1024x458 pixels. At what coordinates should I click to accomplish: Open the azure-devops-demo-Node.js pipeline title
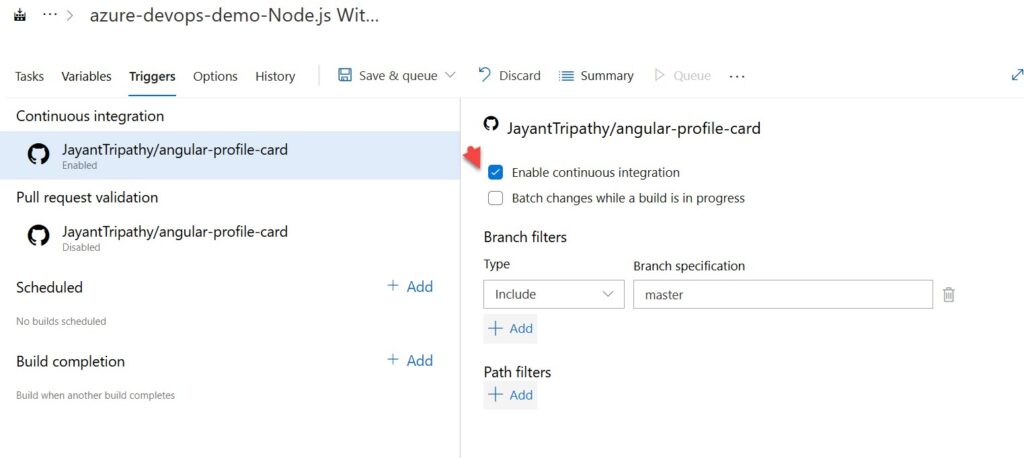pyautogui.click(x=234, y=16)
